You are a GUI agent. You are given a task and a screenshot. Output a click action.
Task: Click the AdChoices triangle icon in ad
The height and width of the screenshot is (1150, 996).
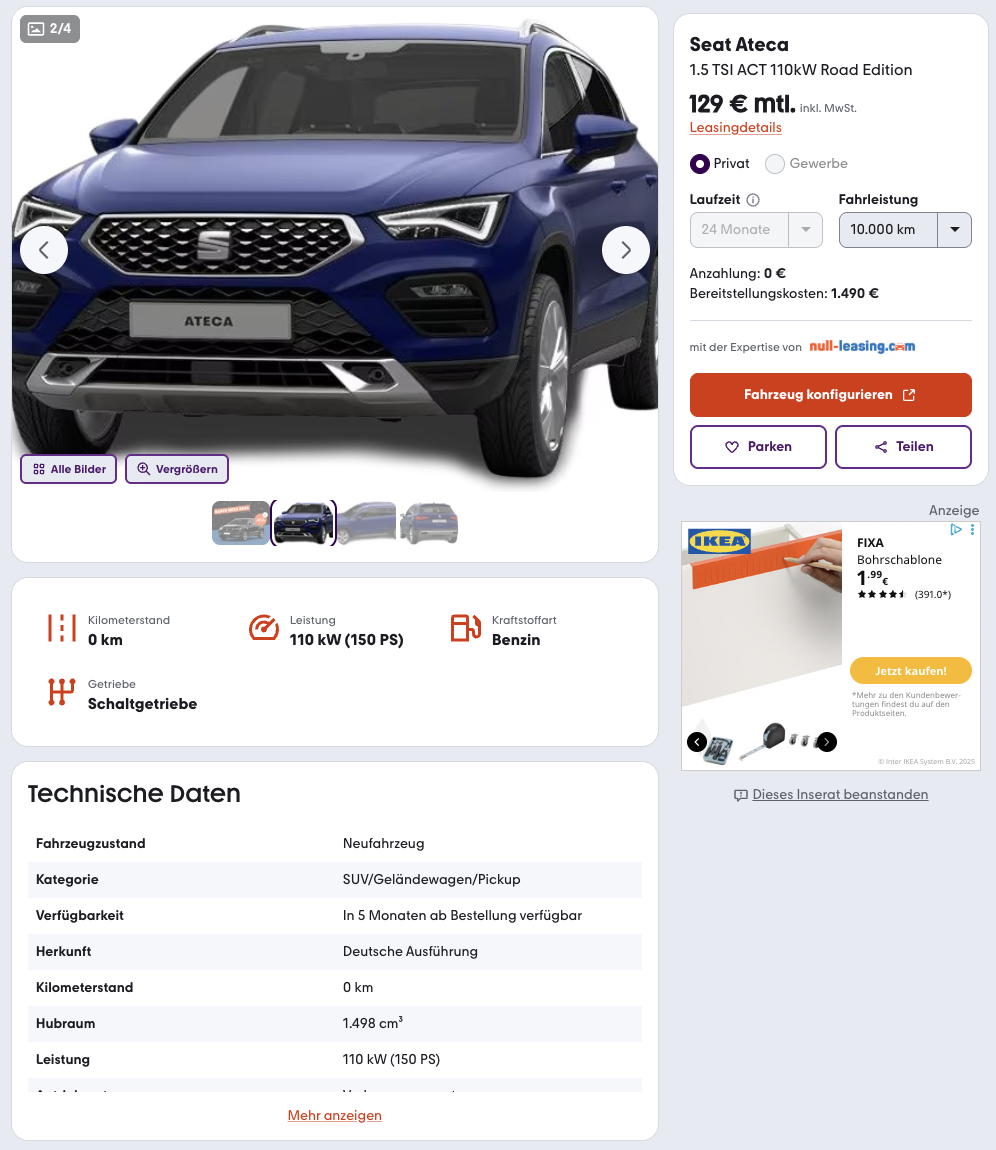click(x=956, y=530)
